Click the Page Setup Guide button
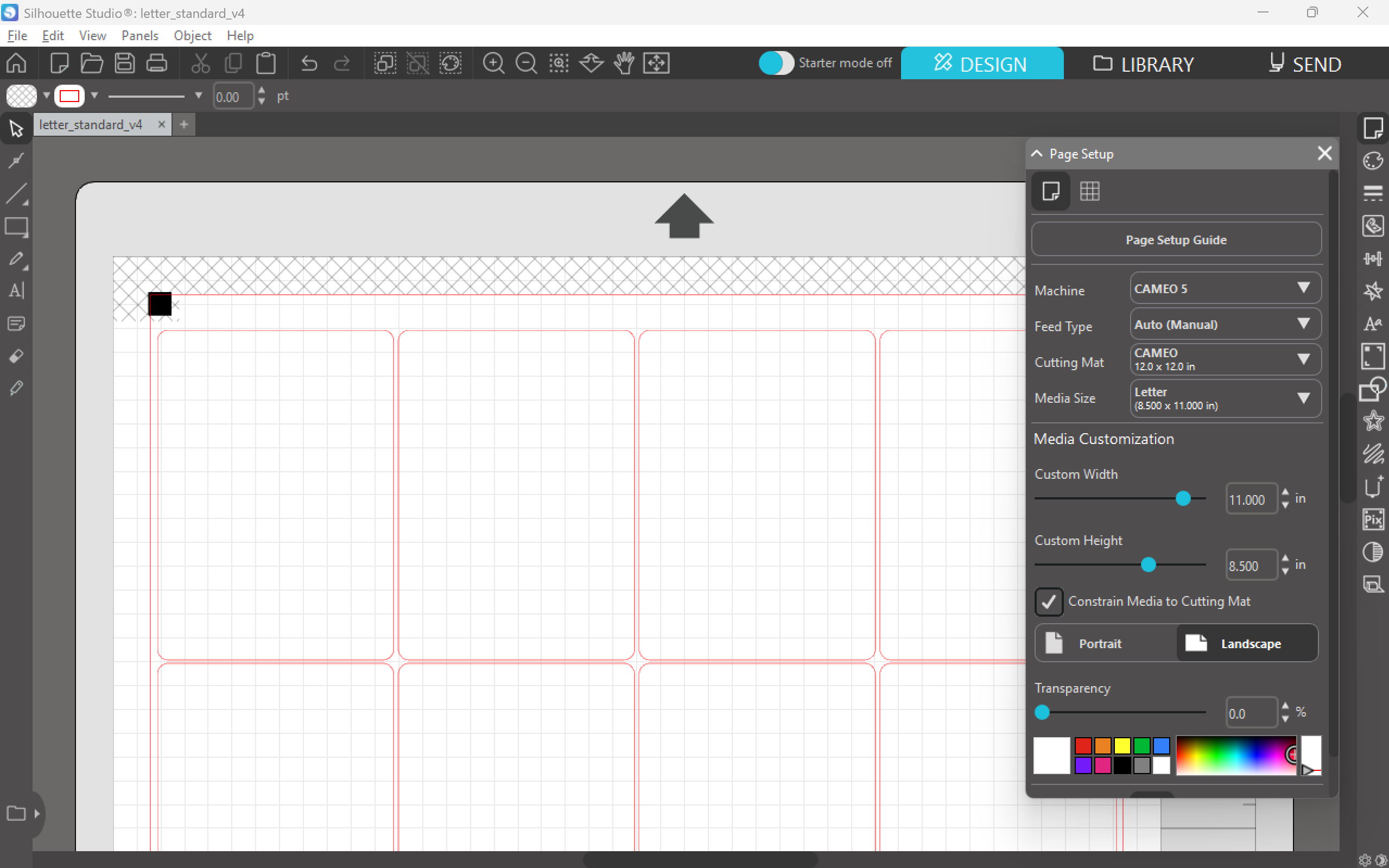Image resolution: width=1389 pixels, height=868 pixels. click(x=1176, y=240)
